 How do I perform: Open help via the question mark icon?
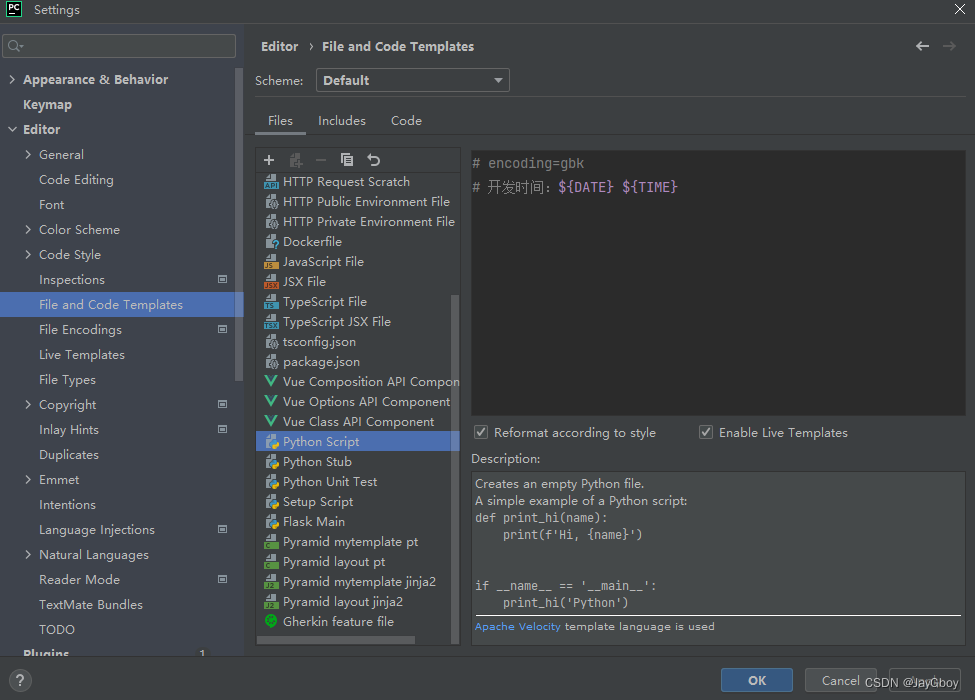(x=19, y=680)
